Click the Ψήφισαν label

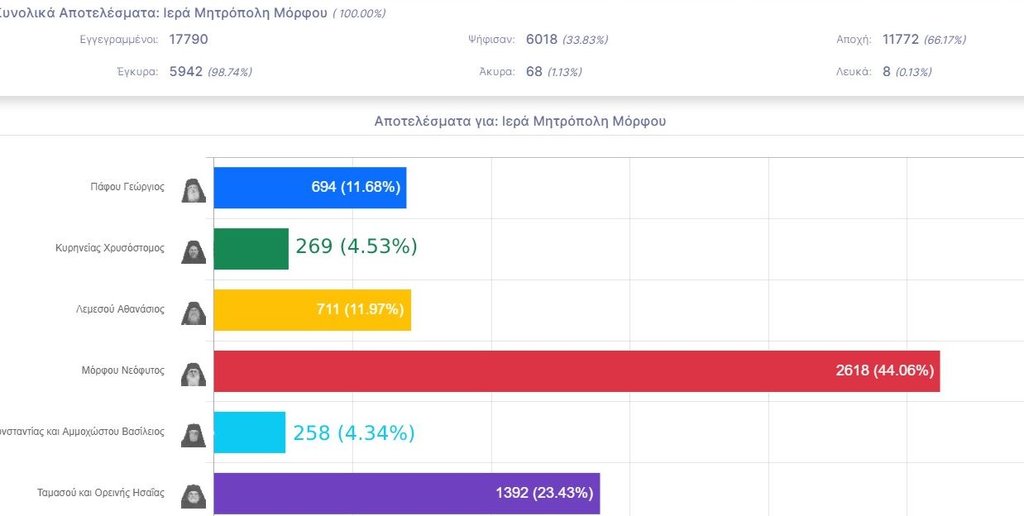coord(492,39)
